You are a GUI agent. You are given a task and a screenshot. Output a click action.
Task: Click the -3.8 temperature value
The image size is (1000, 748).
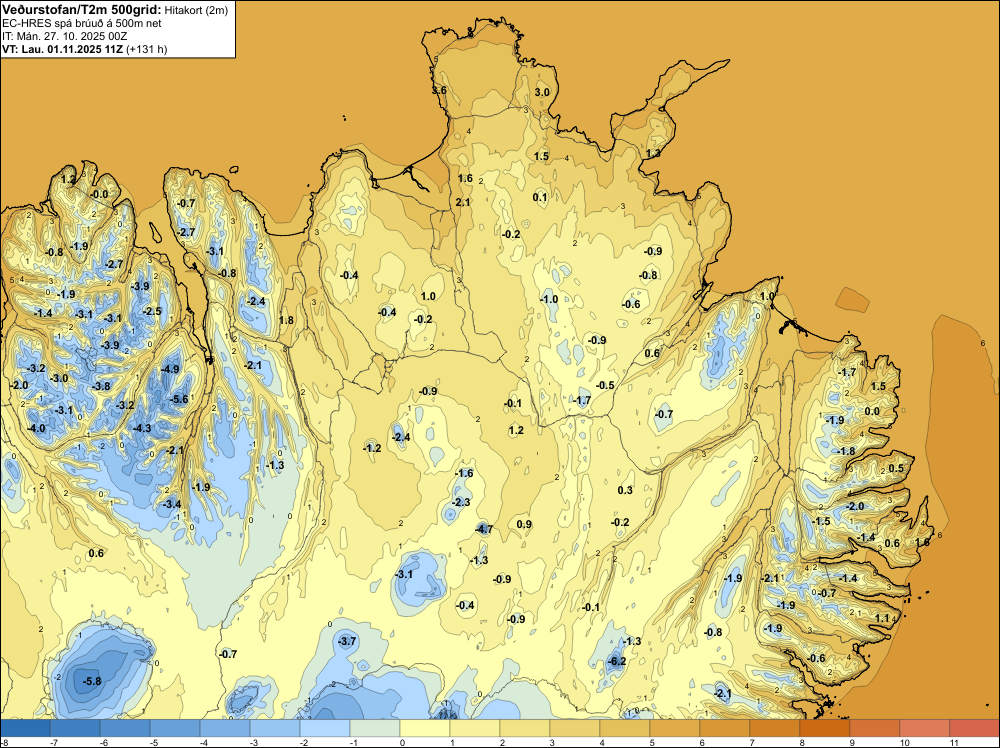[101, 386]
